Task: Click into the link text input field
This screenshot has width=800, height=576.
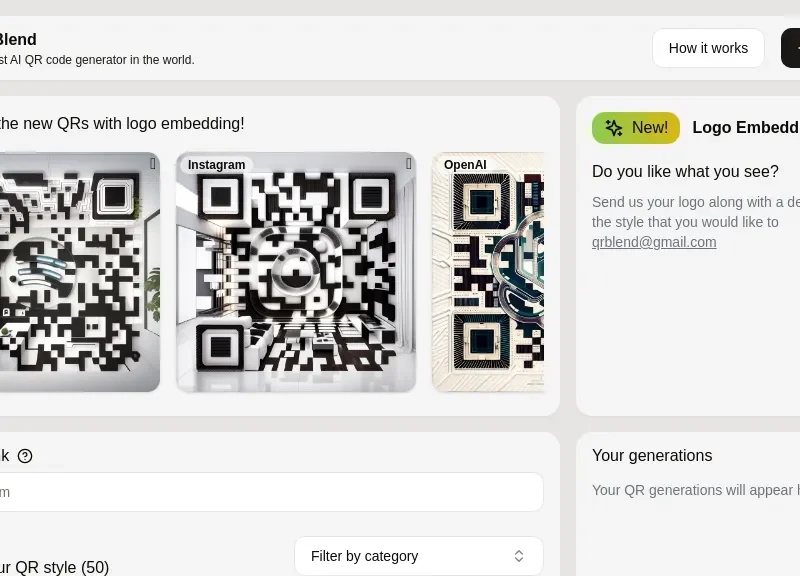Action: 270,492
